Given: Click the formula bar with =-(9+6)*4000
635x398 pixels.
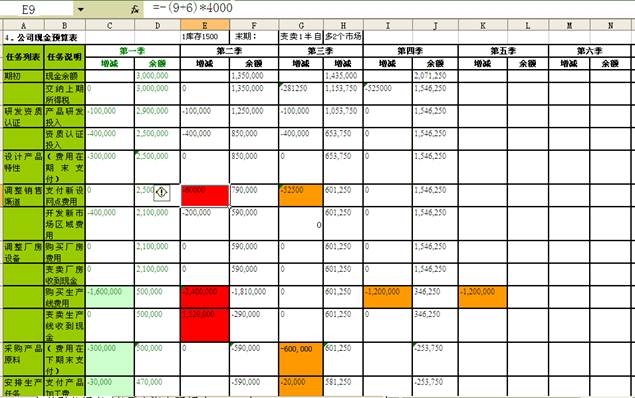Looking at the screenshot, I should 389,8.
